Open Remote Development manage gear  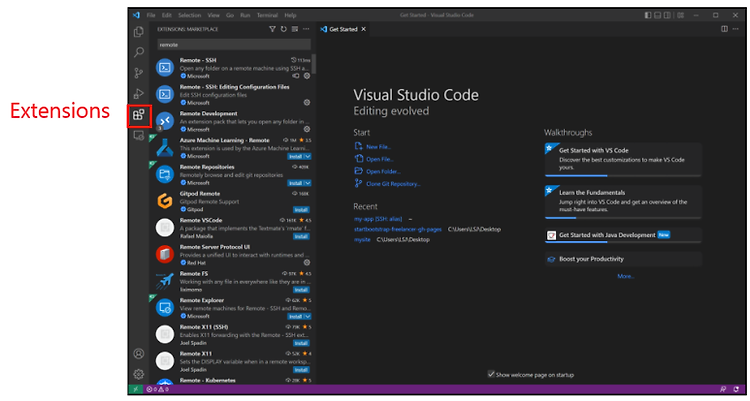pos(307,129)
